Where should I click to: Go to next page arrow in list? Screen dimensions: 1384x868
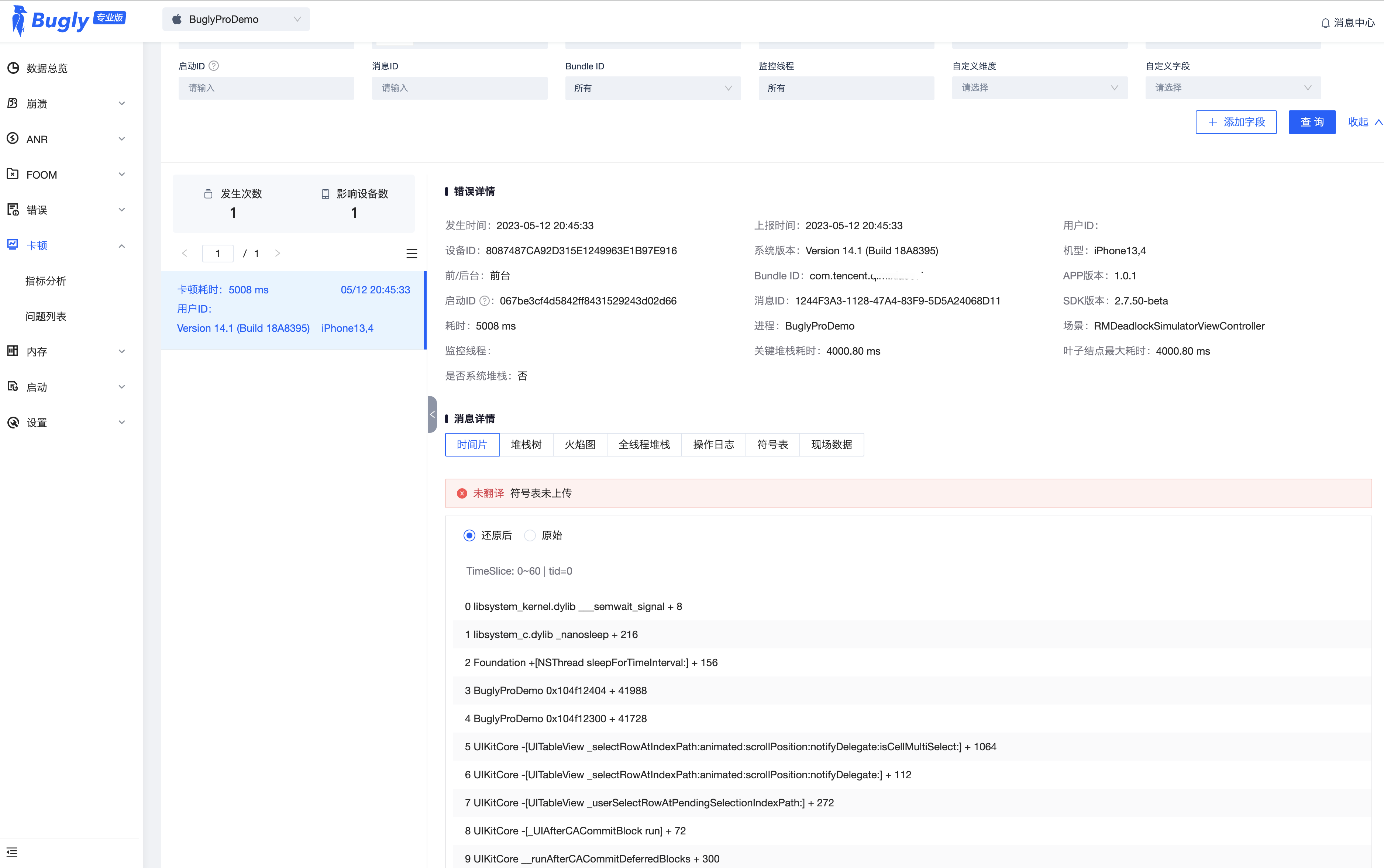click(x=277, y=253)
